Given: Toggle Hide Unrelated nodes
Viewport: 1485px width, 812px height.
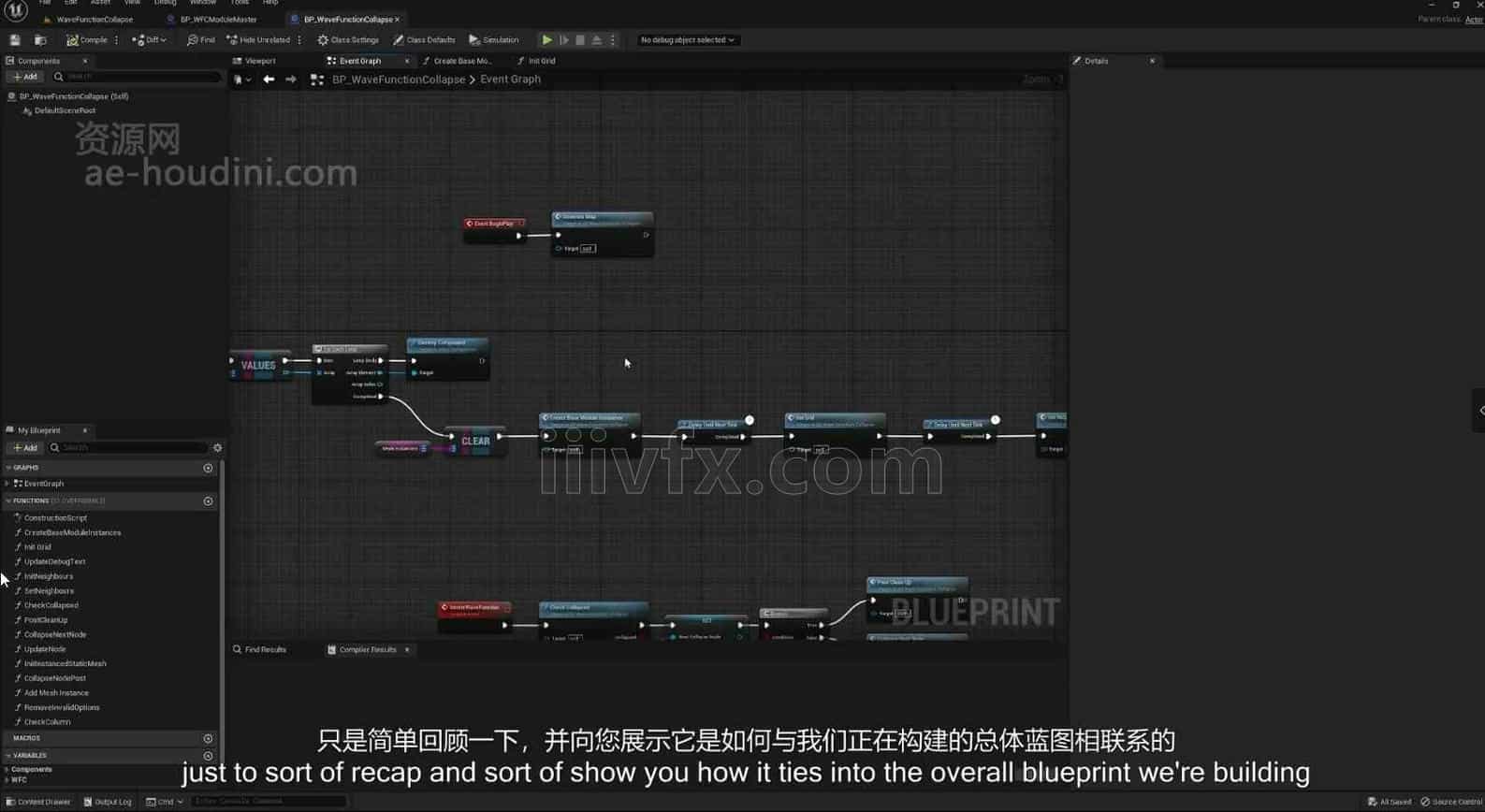Looking at the screenshot, I should click(x=258, y=40).
